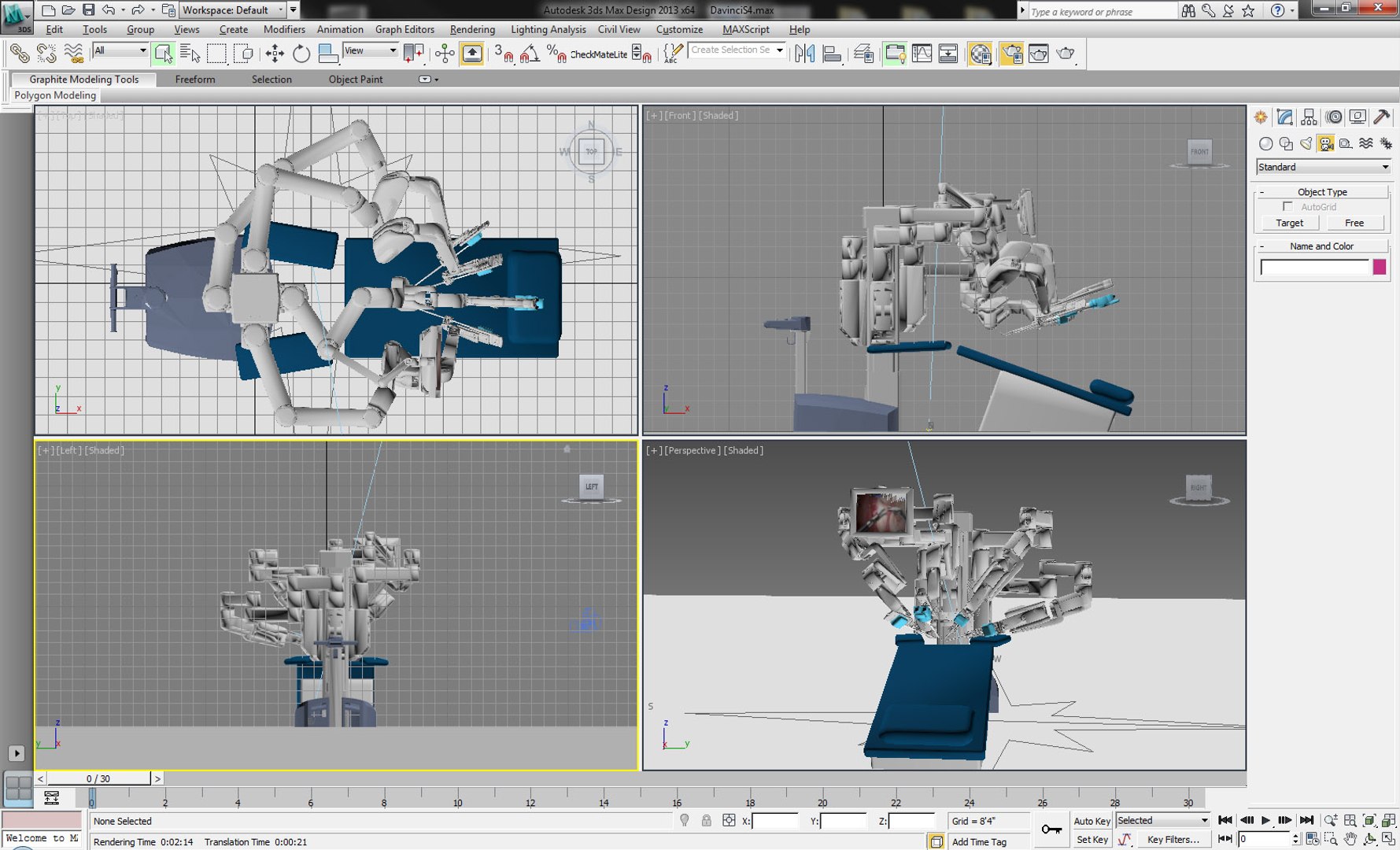Toggle keyboard shortcut override button
Screen dimensions: 1400x850
coord(472,54)
